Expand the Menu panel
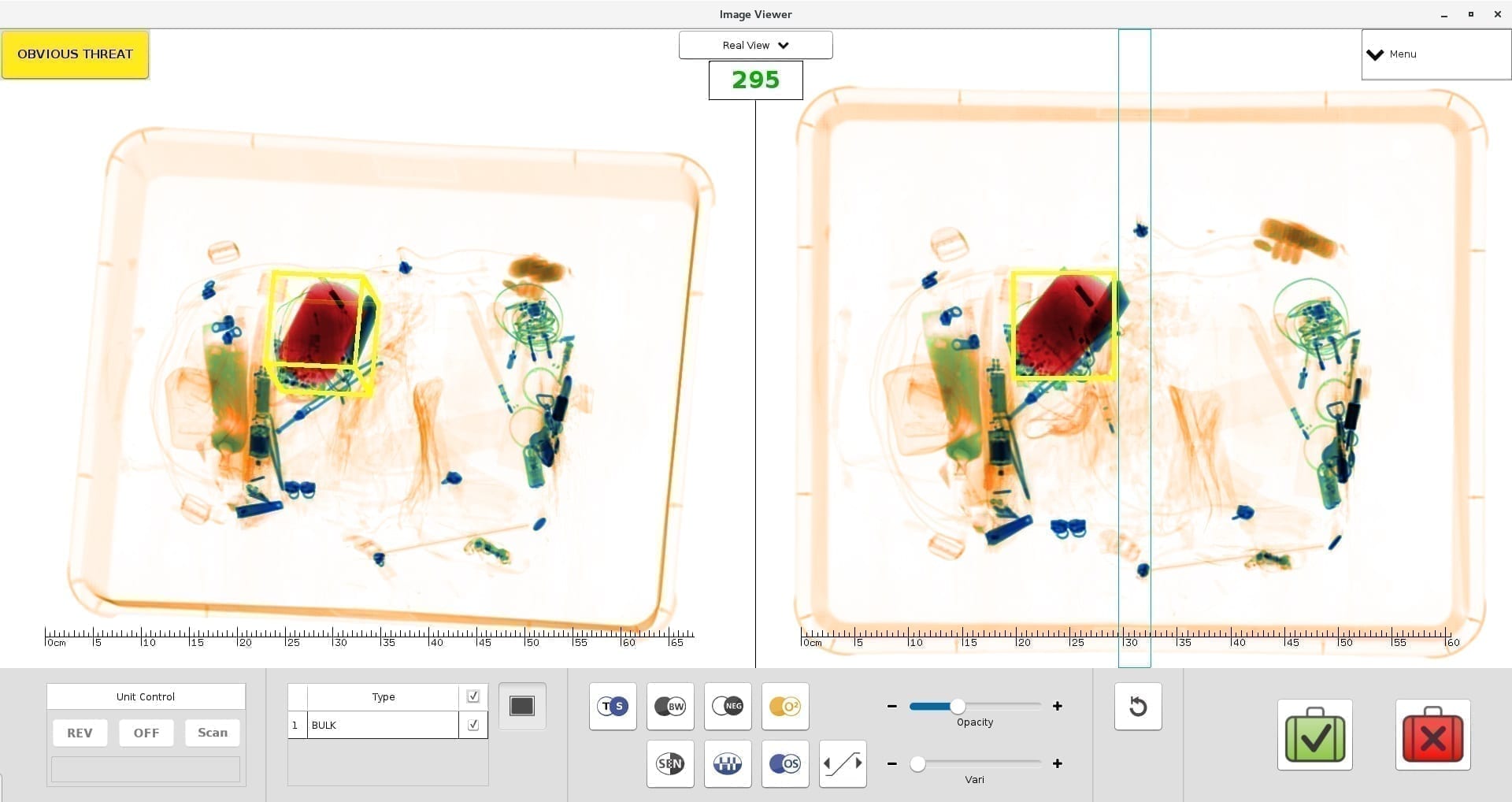This screenshot has width=1512, height=802. click(1434, 54)
